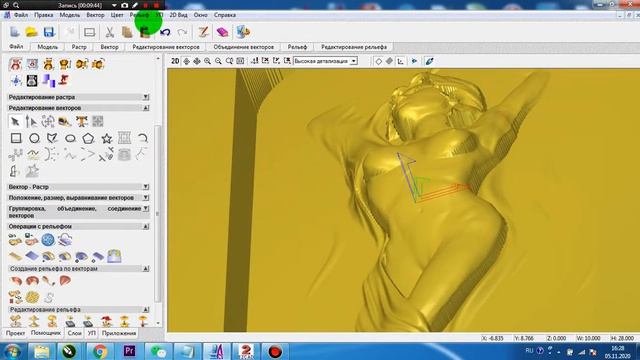Click the H: 28.000 status value
640x360 pixels.
point(622,338)
